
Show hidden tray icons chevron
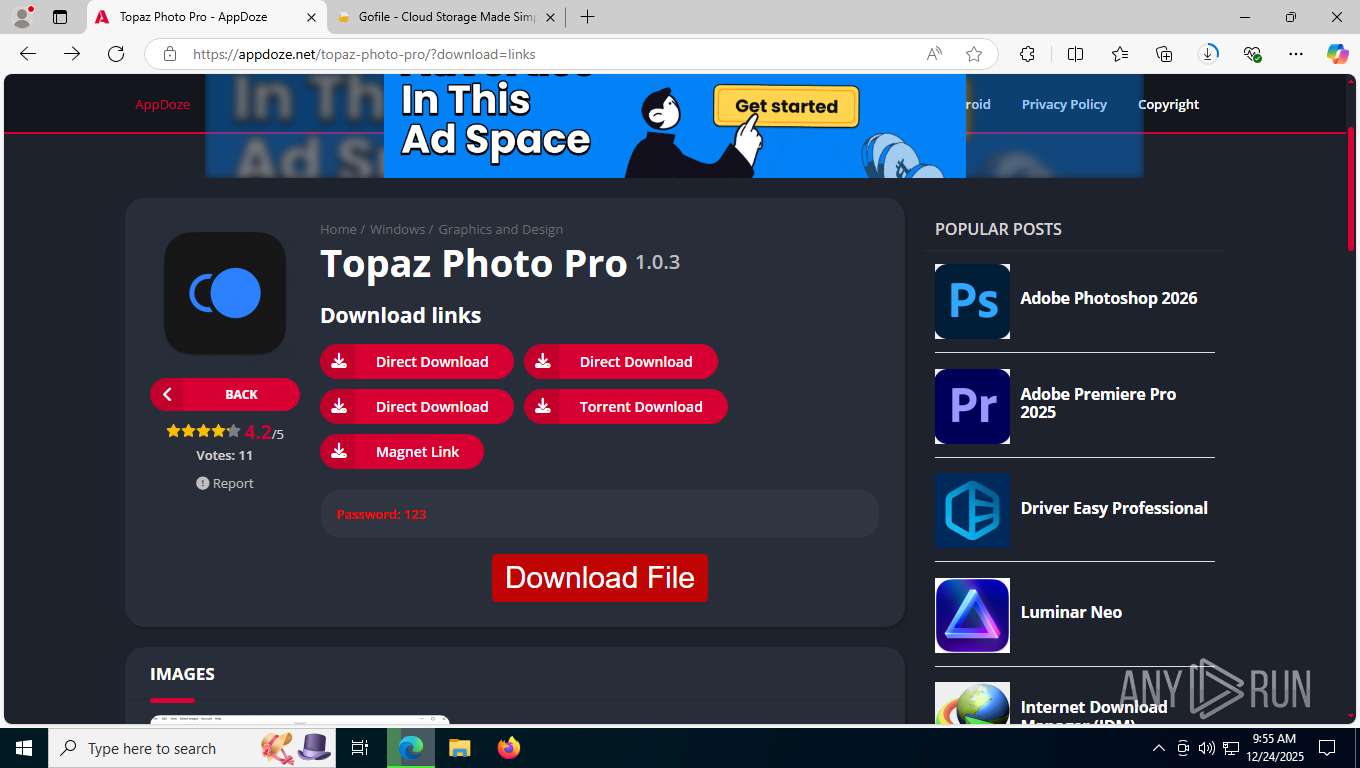click(1159, 748)
